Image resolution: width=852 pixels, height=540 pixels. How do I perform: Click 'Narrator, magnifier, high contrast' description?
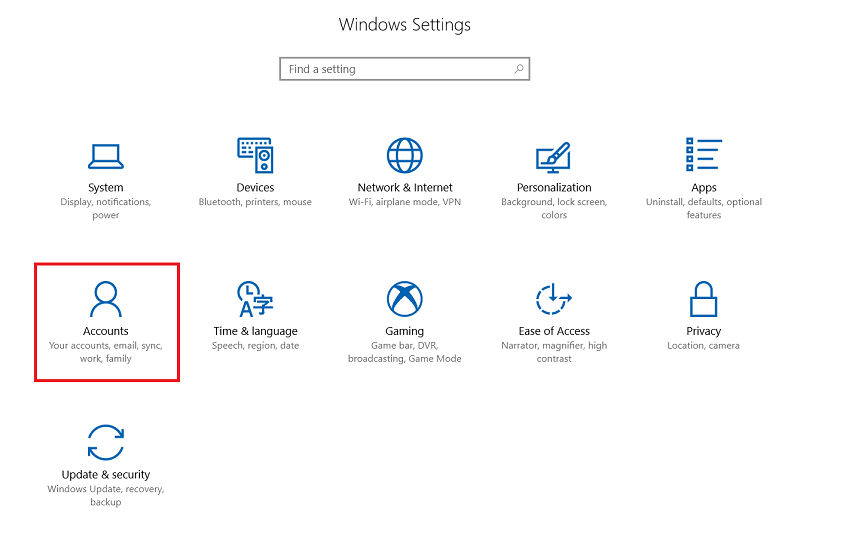tap(554, 352)
